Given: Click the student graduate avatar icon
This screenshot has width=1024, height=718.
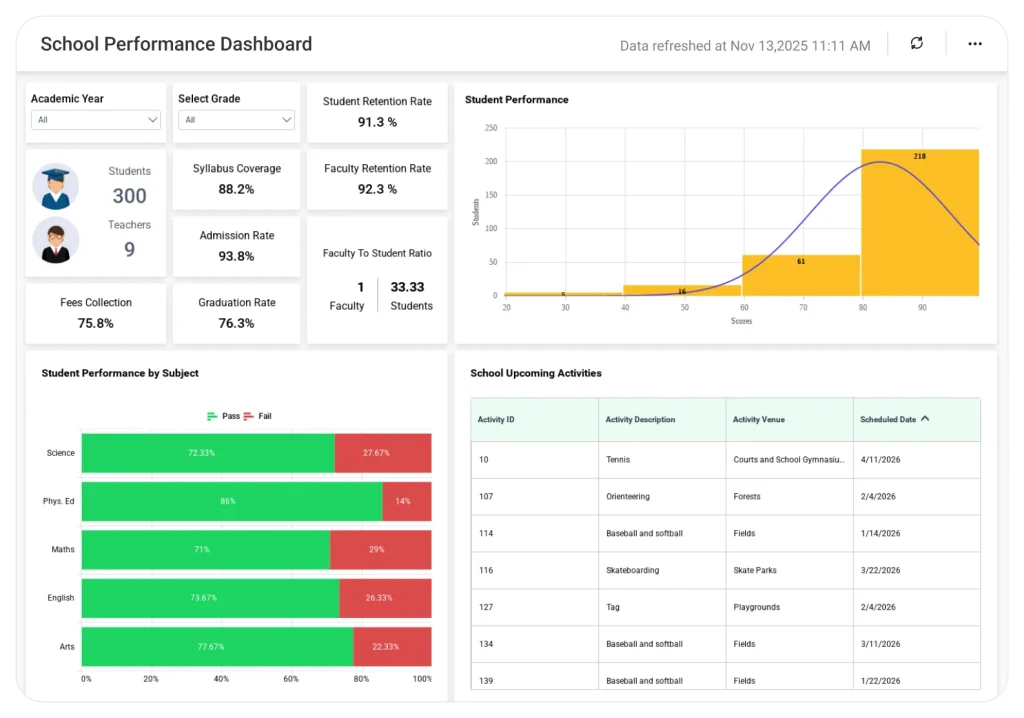Looking at the screenshot, I should point(56,187).
